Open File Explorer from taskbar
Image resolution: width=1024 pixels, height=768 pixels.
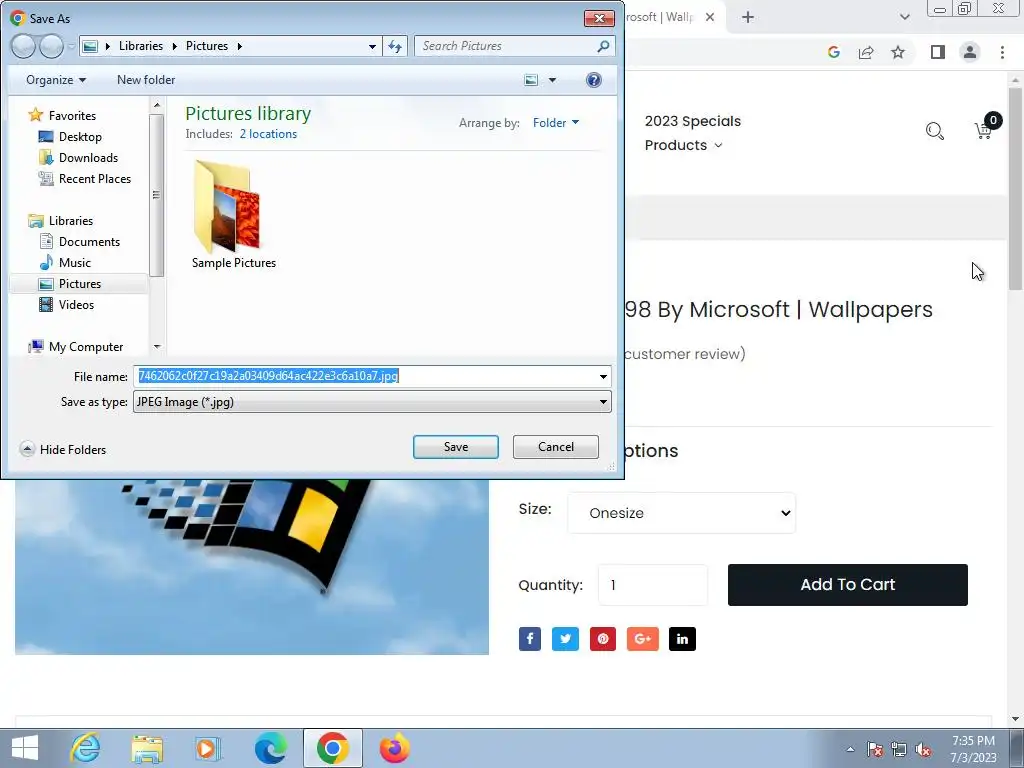147,748
